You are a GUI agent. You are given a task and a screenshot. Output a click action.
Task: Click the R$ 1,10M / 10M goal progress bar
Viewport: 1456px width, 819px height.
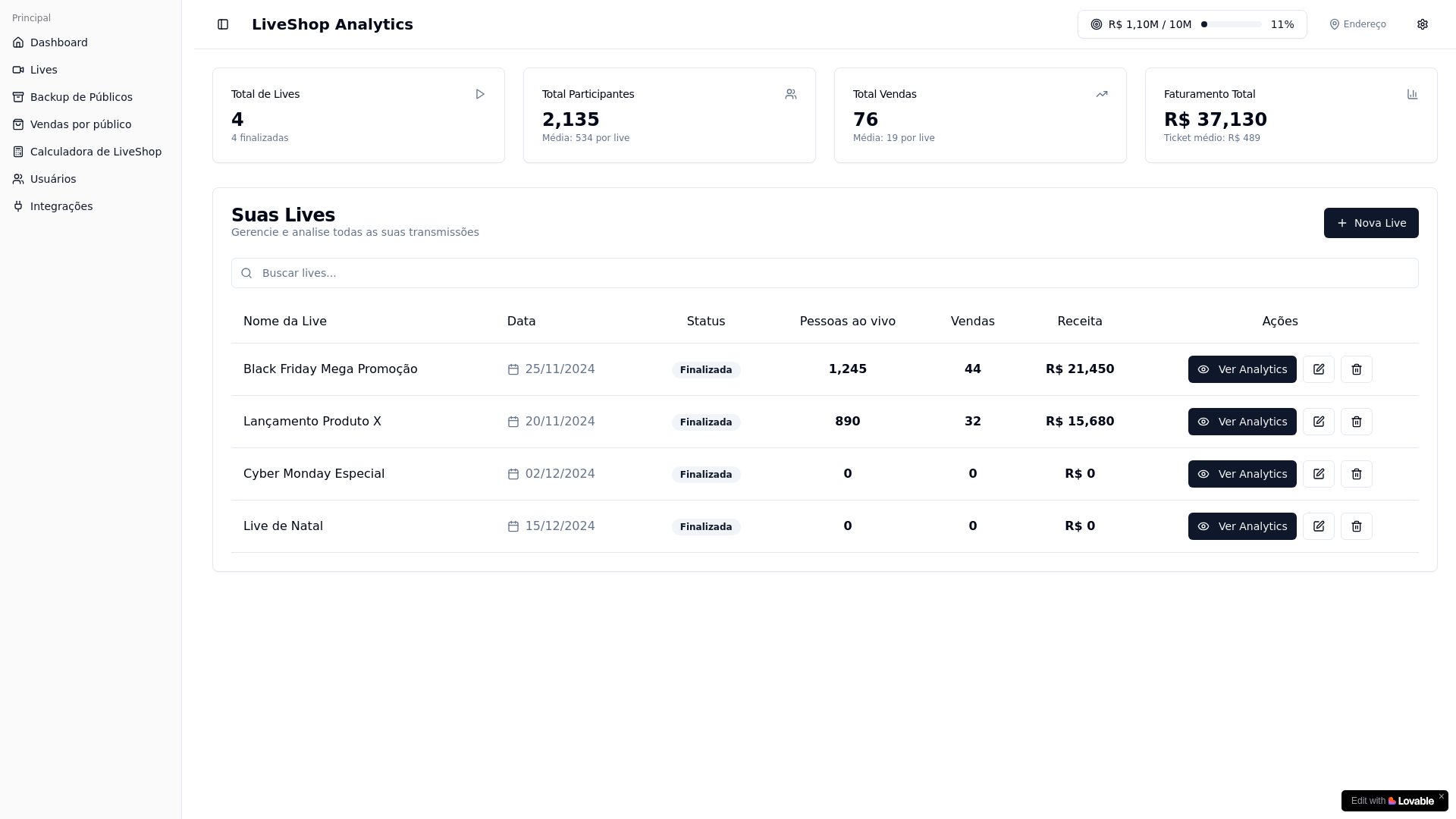tap(1232, 24)
